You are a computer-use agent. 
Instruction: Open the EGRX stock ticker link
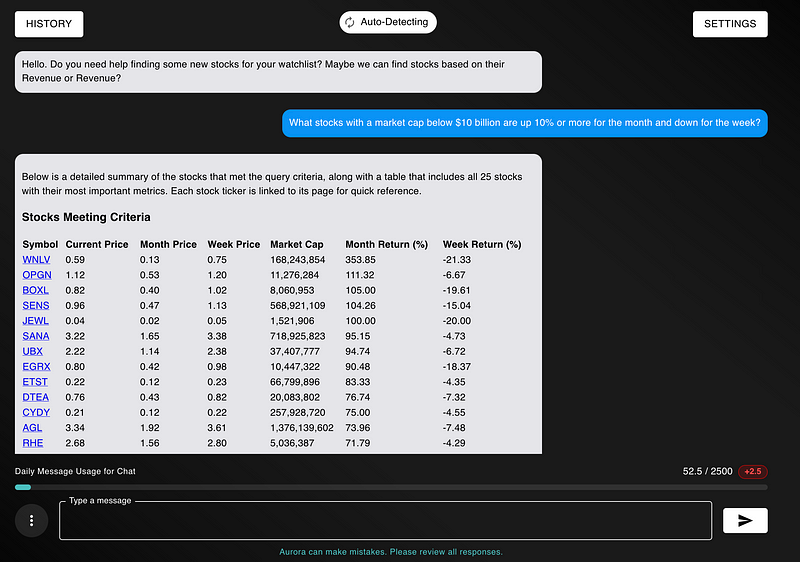(36, 367)
